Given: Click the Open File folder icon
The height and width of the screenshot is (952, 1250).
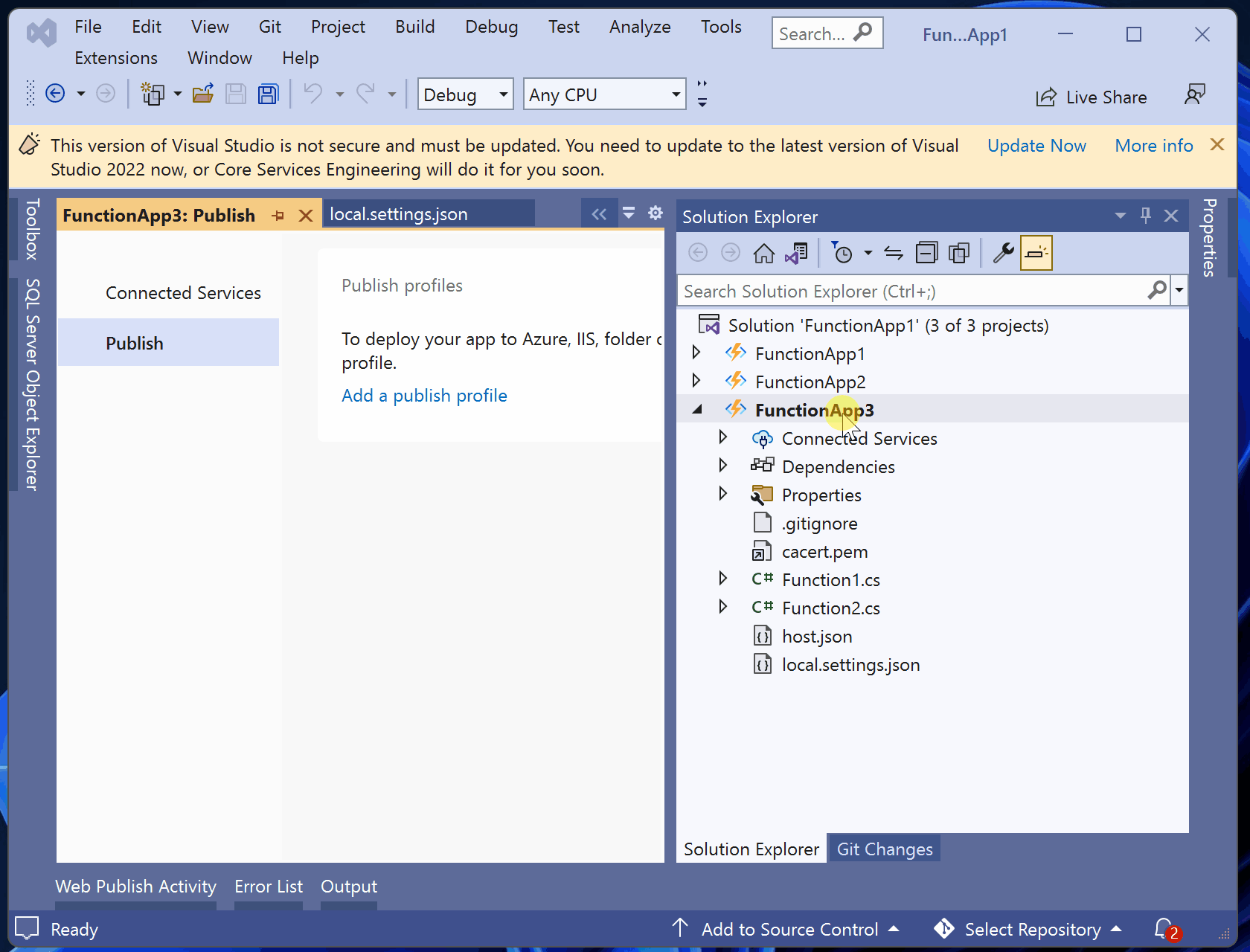Looking at the screenshot, I should tap(203, 94).
